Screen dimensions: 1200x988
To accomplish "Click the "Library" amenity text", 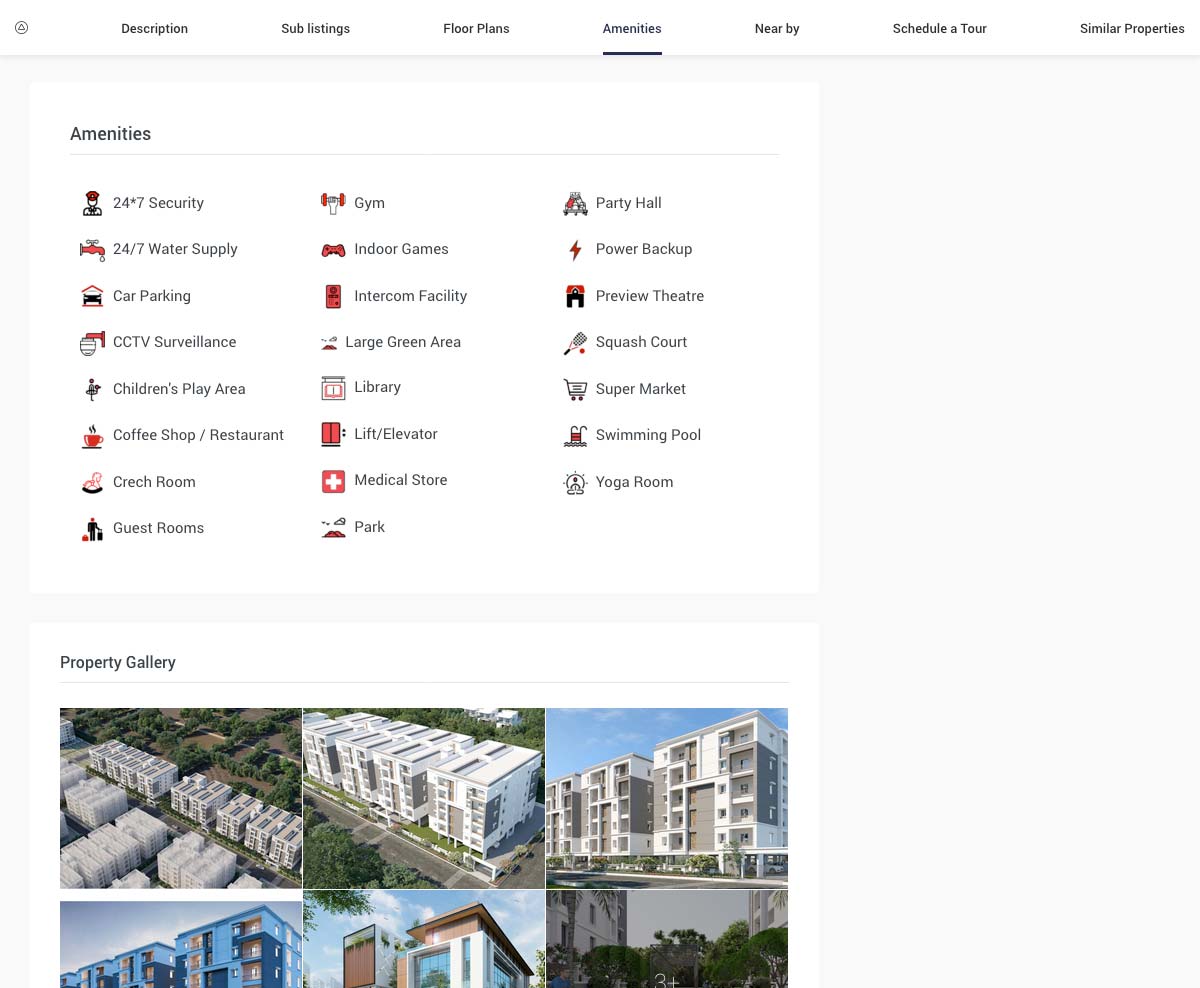I will pos(377,387).
